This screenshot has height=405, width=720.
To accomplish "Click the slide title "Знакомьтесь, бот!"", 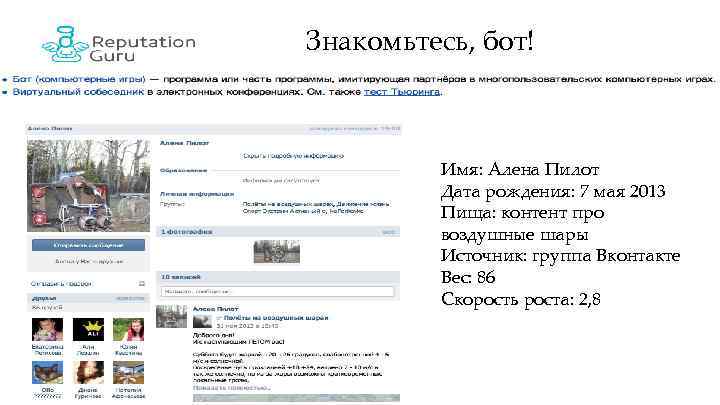I will coord(419,41).
